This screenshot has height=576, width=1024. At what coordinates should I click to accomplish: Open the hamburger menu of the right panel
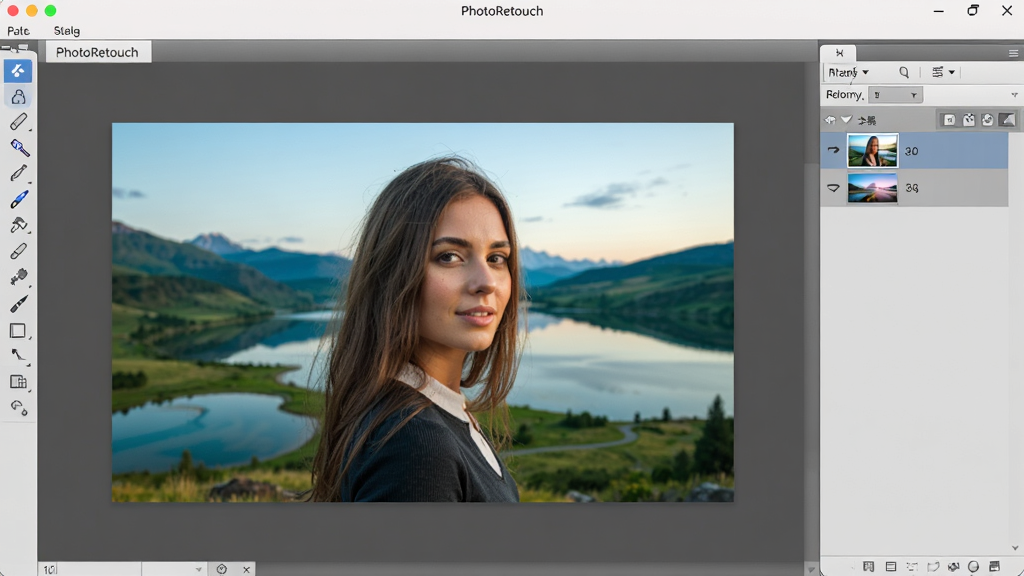[x=1013, y=53]
